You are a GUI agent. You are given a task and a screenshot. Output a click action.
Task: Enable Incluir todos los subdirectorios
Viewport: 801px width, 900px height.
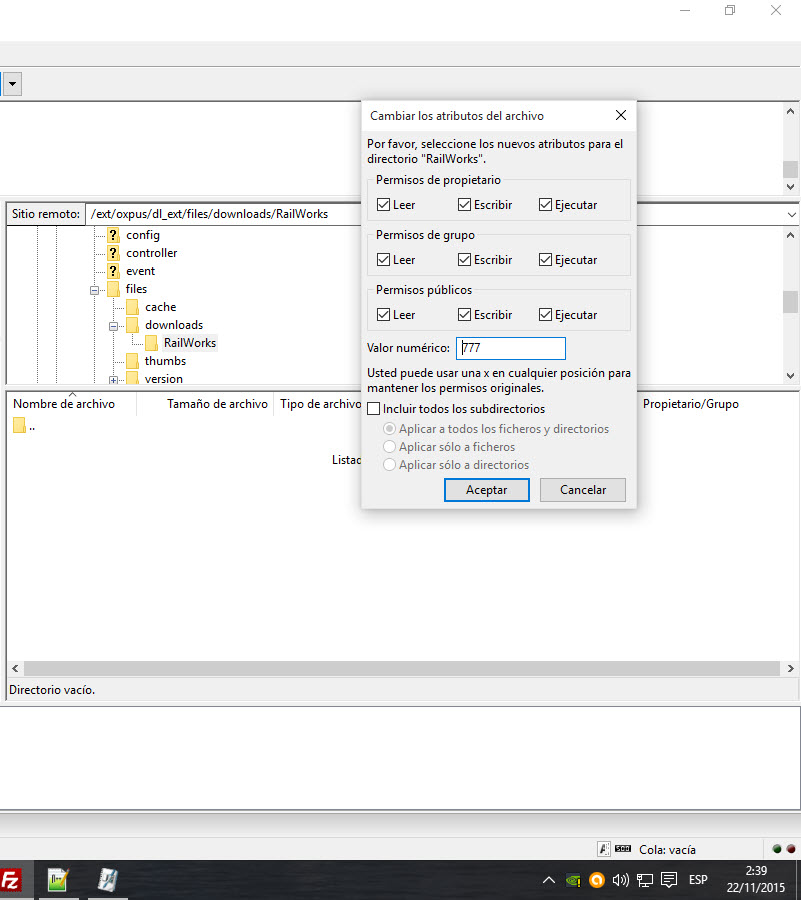pos(374,409)
